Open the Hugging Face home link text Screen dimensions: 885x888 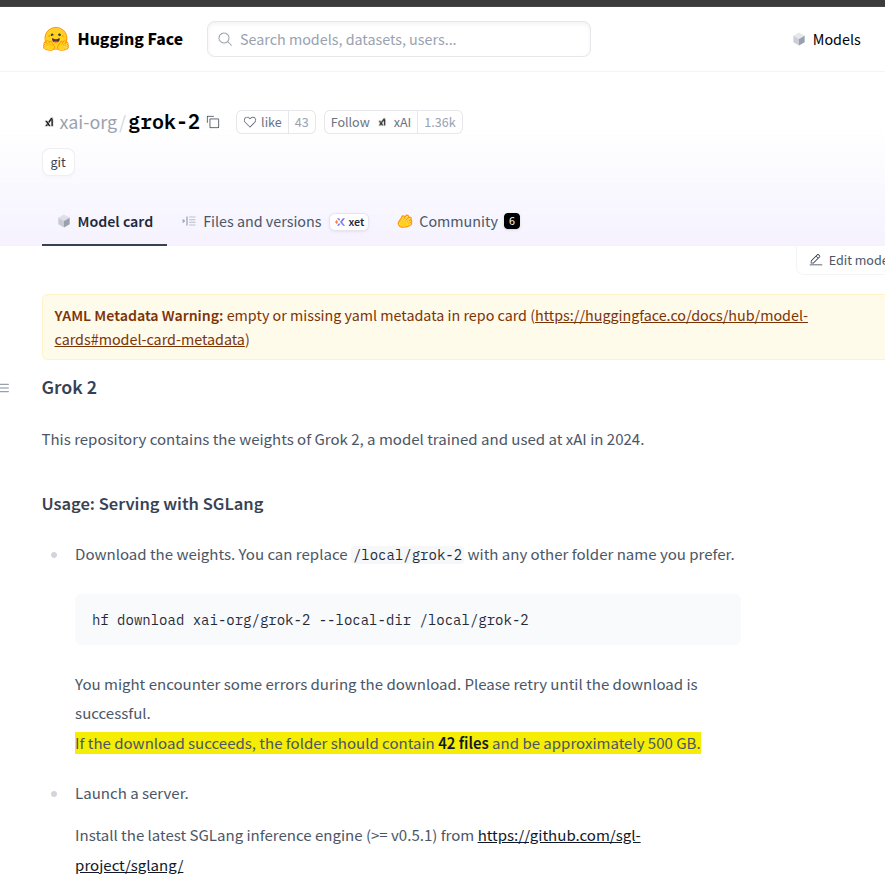point(130,39)
